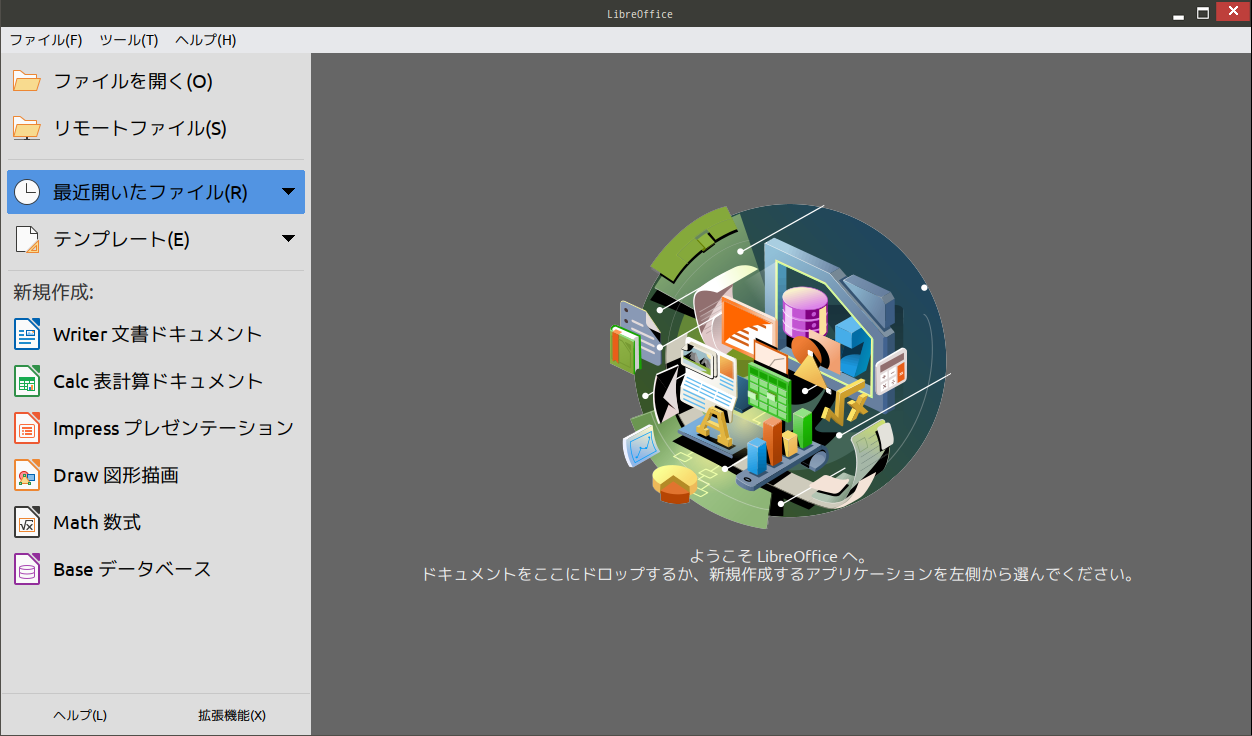The height and width of the screenshot is (736, 1252).
Task: Click the template page icon beside テンプレート
Action: click(x=27, y=239)
